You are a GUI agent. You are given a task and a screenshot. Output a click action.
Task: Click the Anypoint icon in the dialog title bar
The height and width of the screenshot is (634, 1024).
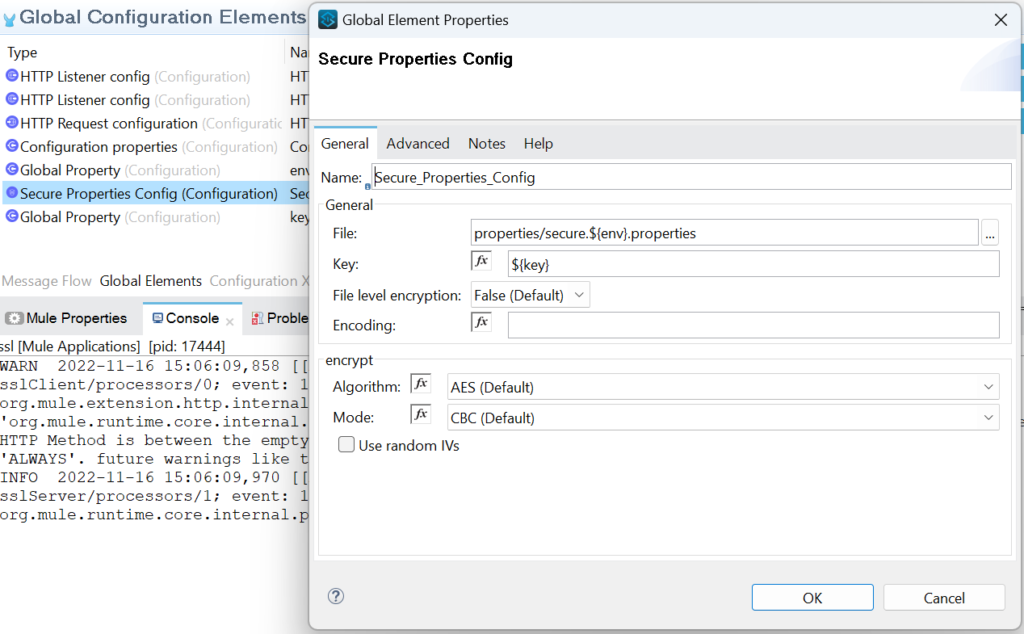click(x=327, y=19)
